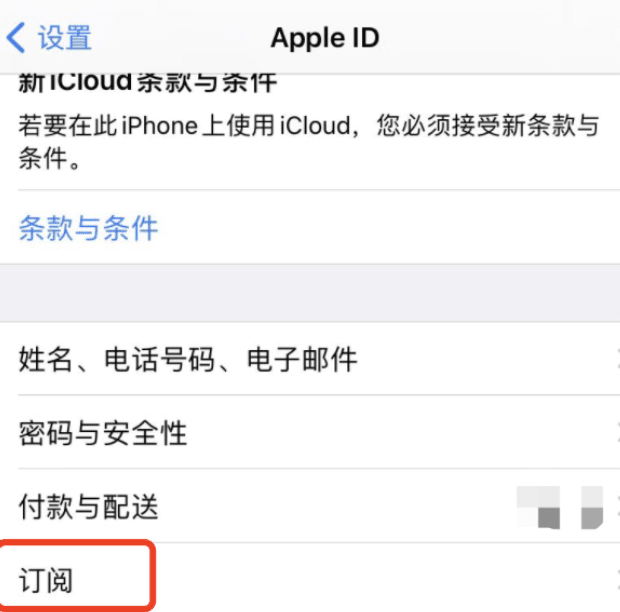Tap the chevron on 订阅 row
This screenshot has width=620, height=612.
617,580
